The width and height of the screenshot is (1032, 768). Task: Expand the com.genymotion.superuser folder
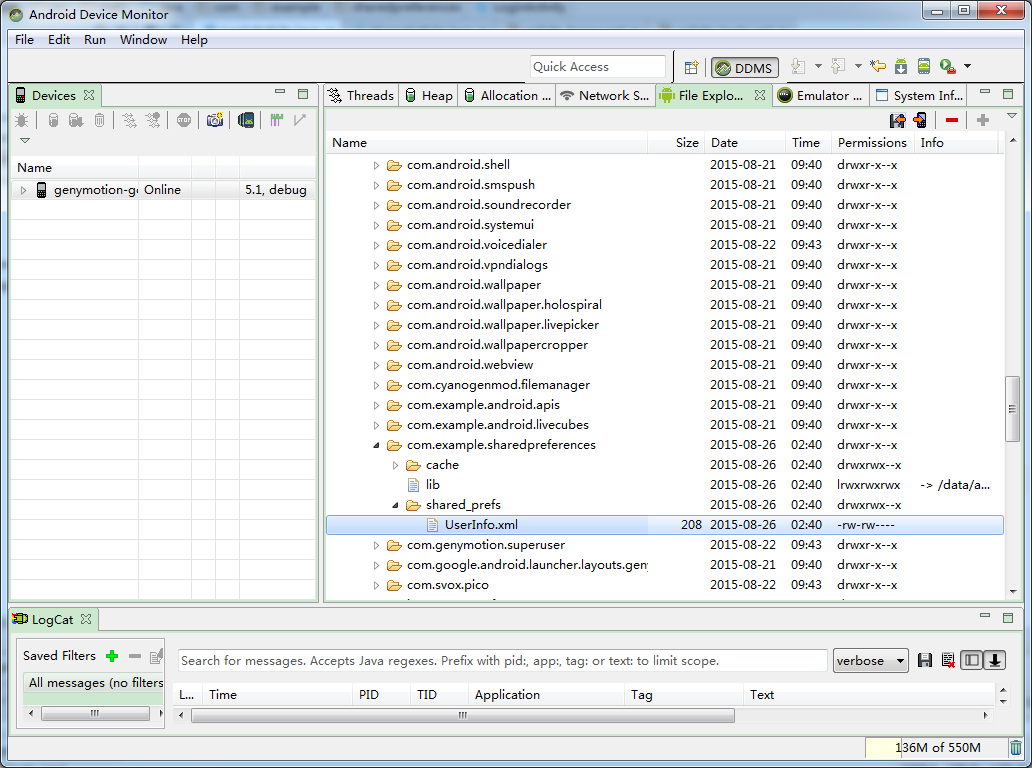click(376, 546)
